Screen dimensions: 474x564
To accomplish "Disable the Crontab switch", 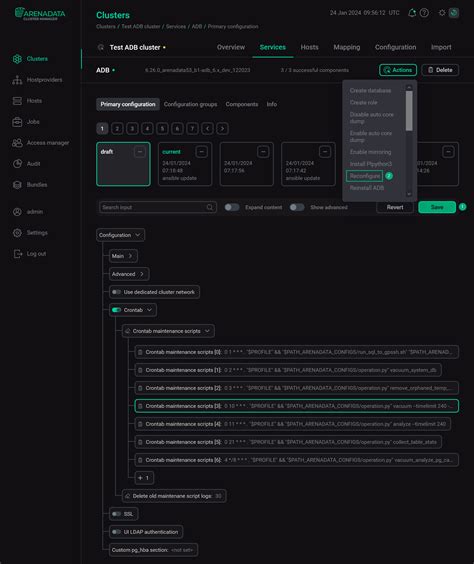I will pyautogui.click(x=116, y=310).
